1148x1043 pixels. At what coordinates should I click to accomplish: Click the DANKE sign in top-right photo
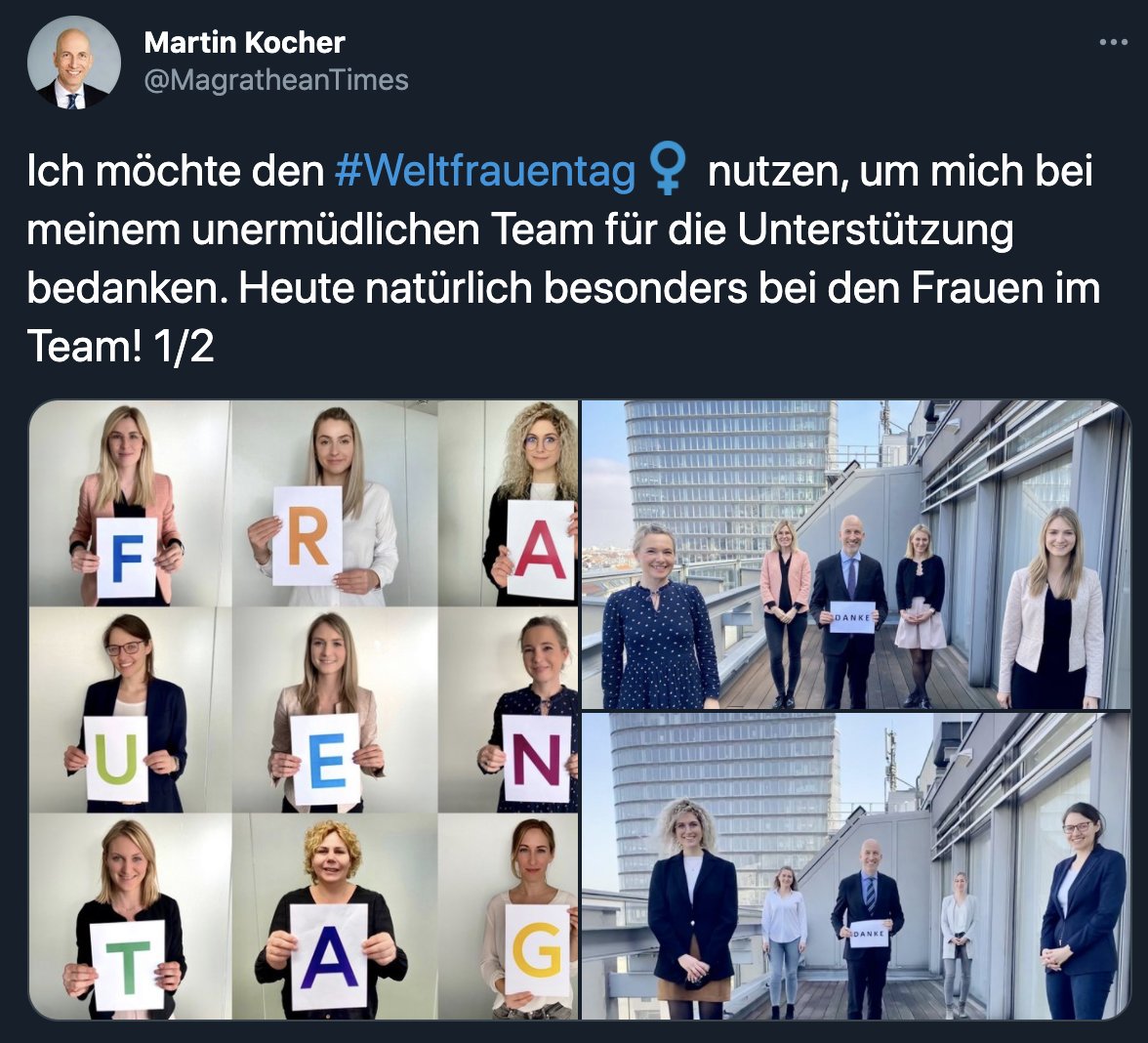[852, 617]
